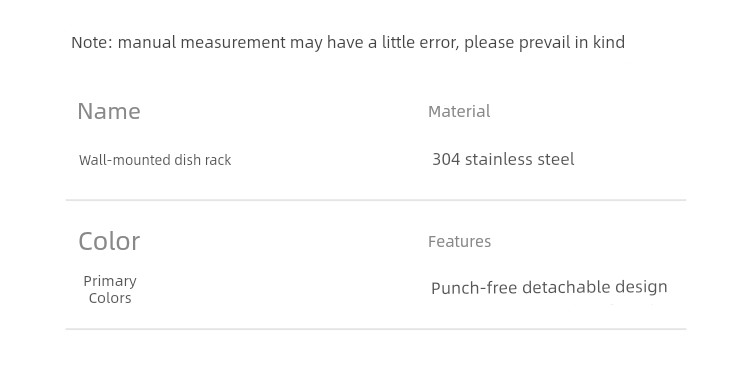Screen dimensions: 750x385
Task: Click the phrase "please prevail in kind"
Action: click(544, 43)
